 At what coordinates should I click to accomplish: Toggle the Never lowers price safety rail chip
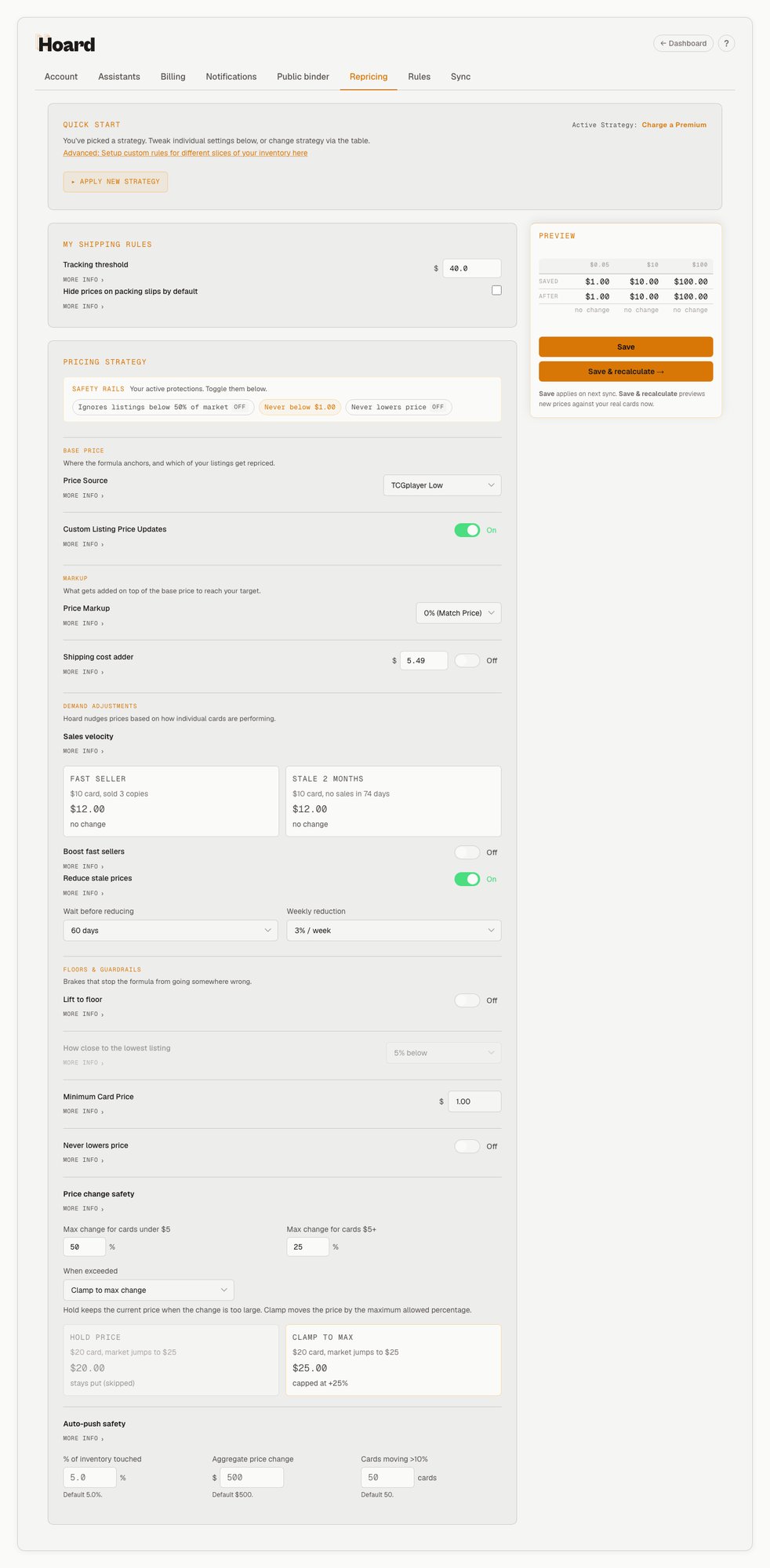pyautogui.click(x=398, y=407)
